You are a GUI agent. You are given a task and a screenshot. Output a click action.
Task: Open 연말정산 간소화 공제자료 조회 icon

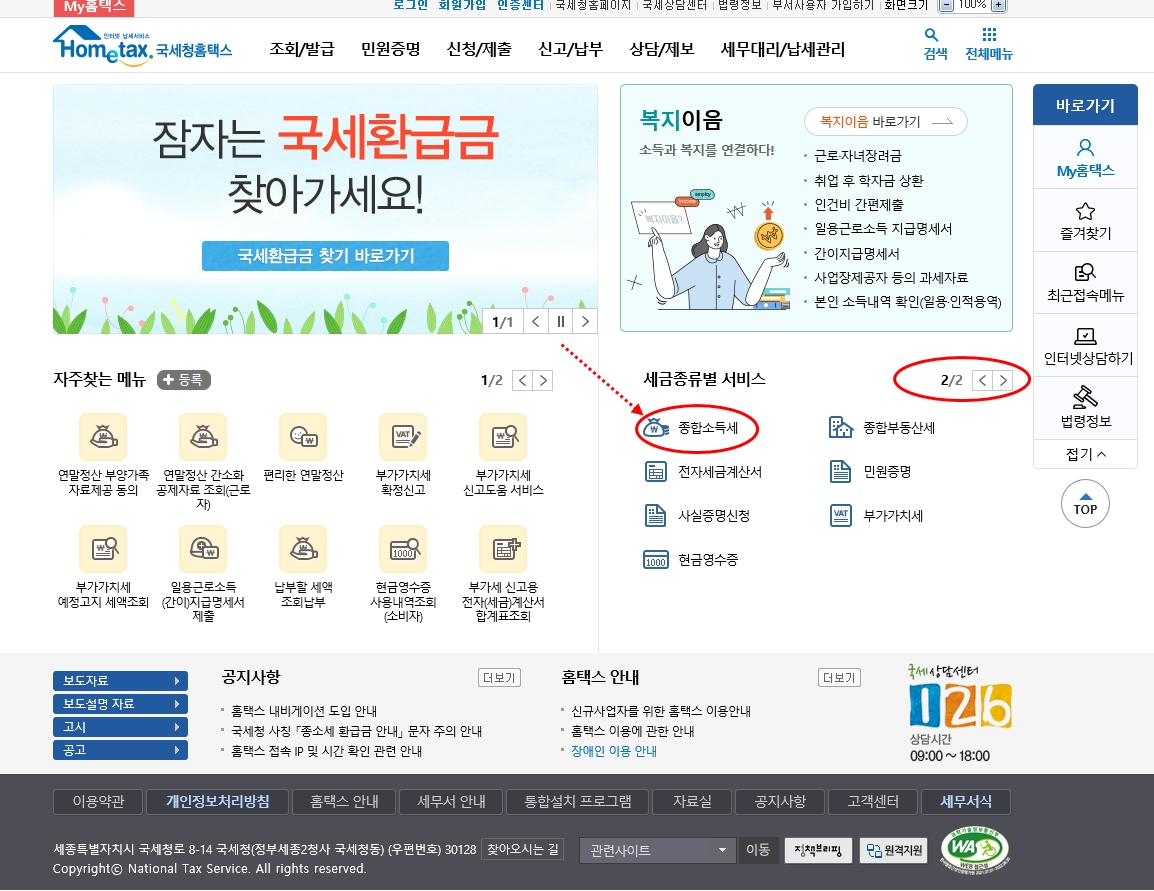point(203,437)
